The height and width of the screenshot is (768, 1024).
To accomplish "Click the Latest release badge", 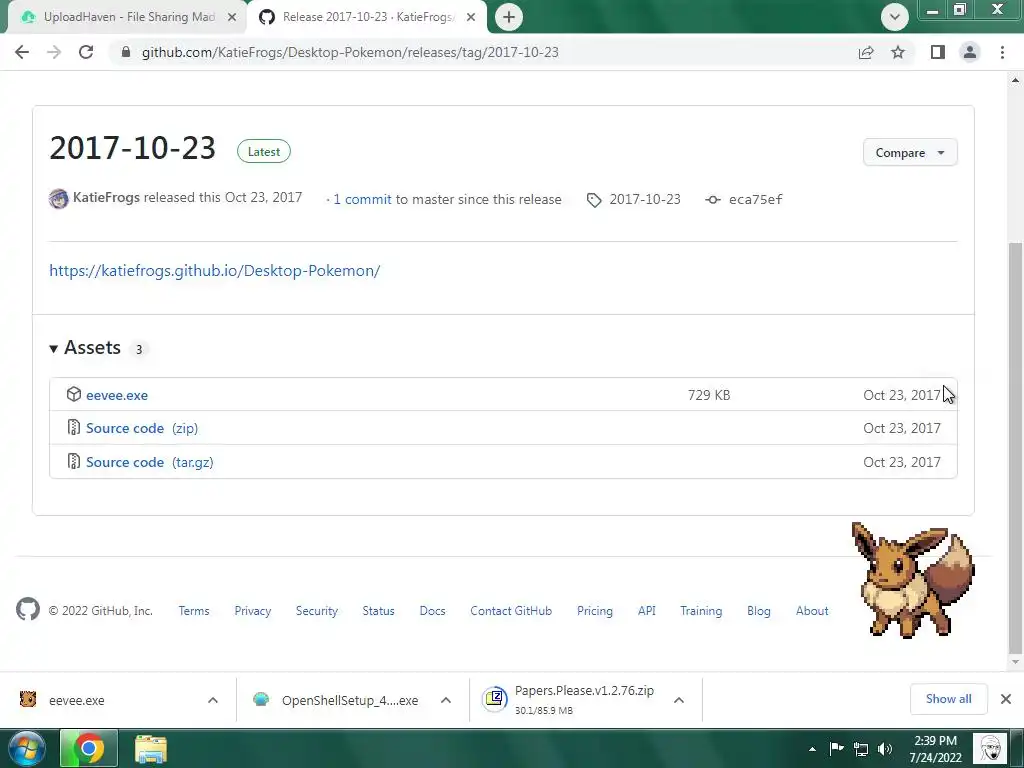I will click(264, 152).
